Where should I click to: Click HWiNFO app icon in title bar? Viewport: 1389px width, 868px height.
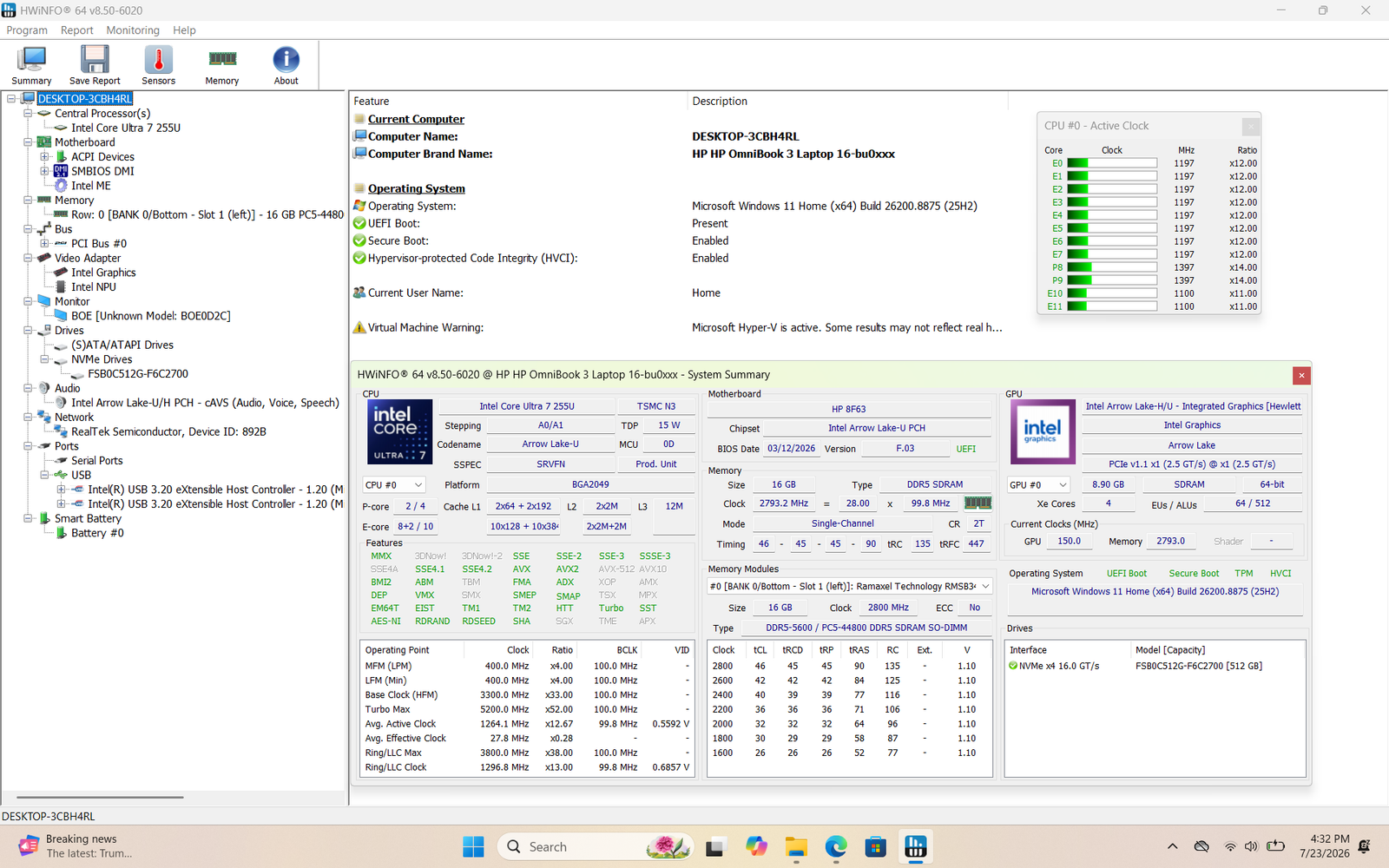pyautogui.click(x=9, y=10)
